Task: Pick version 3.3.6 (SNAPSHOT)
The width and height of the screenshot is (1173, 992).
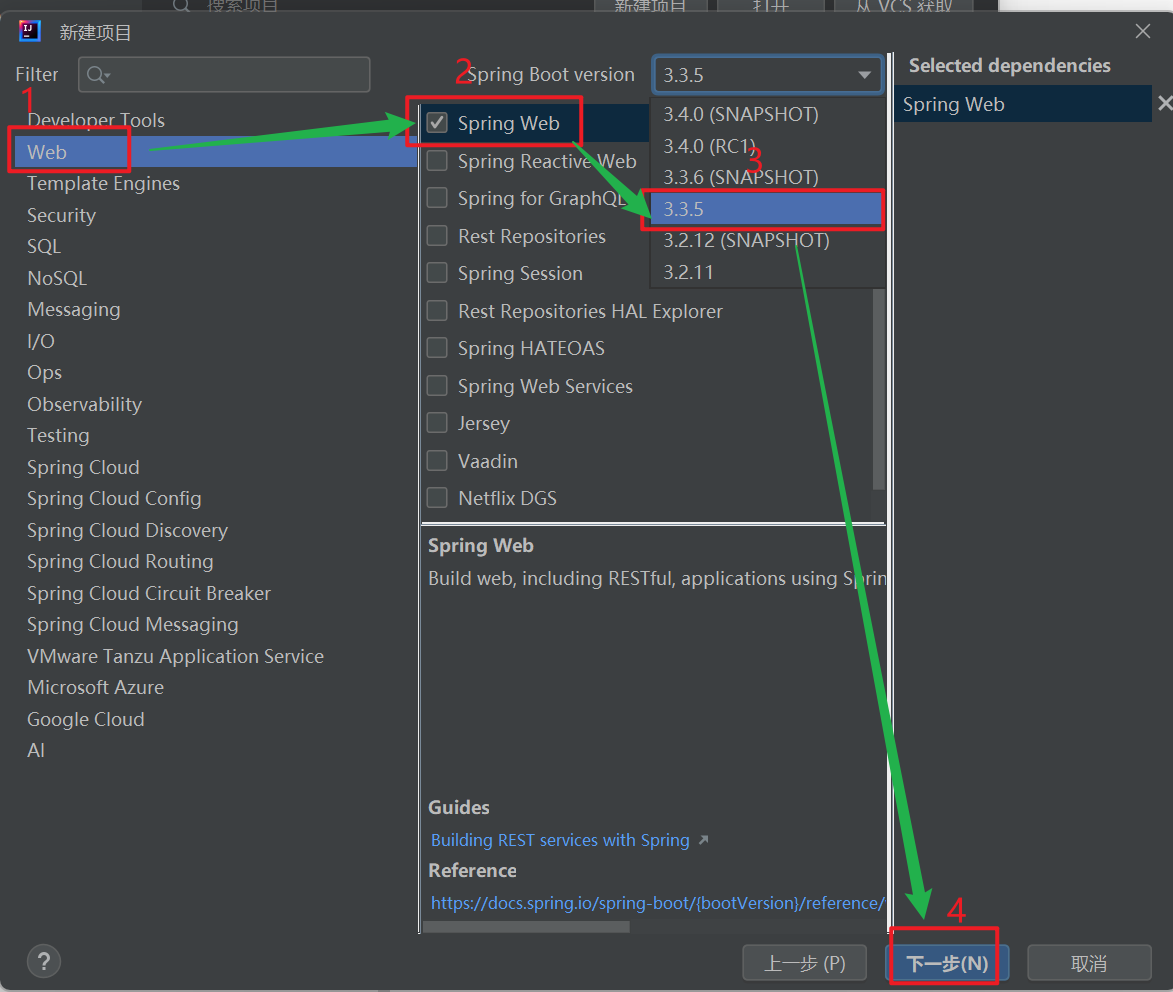Action: (x=768, y=177)
